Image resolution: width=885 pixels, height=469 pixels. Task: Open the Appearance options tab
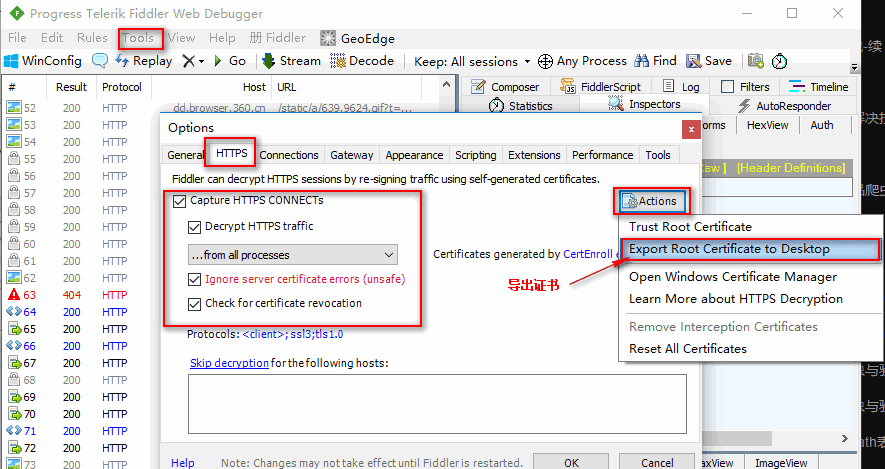414,155
